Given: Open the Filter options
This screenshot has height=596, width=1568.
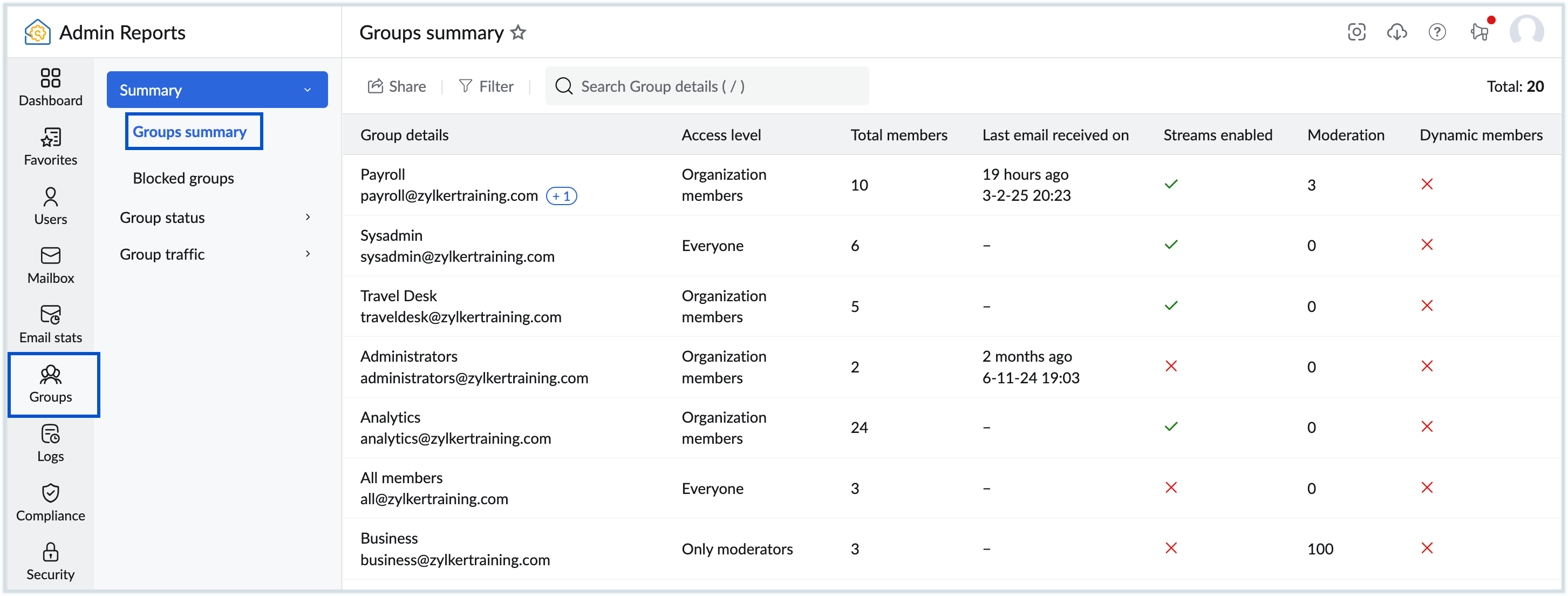Looking at the screenshot, I should [x=486, y=86].
